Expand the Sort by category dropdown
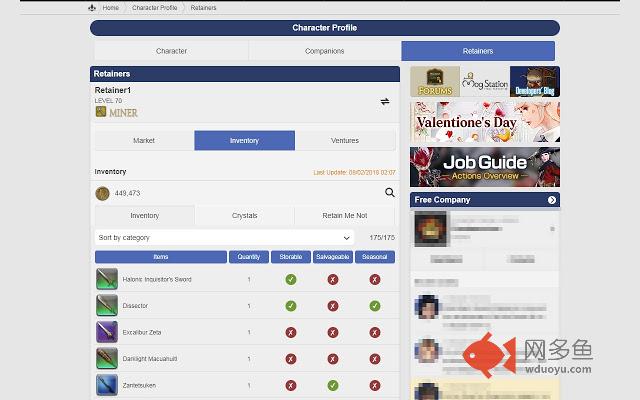 tap(224, 238)
